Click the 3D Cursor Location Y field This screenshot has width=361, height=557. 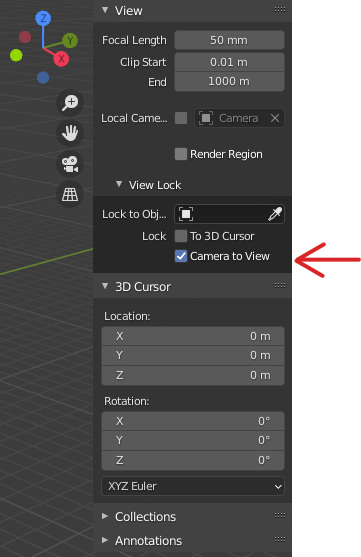pyautogui.click(x=193, y=356)
